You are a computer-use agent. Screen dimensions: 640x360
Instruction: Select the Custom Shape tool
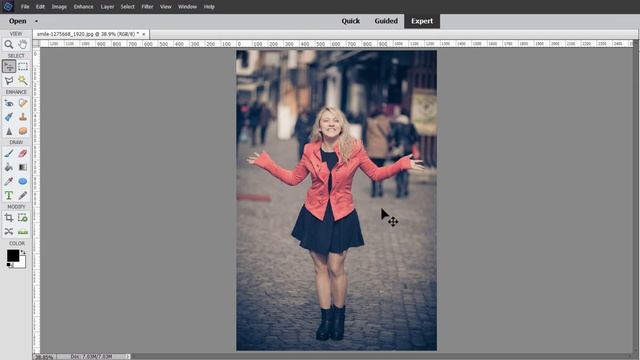pyautogui.click(x=23, y=181)
